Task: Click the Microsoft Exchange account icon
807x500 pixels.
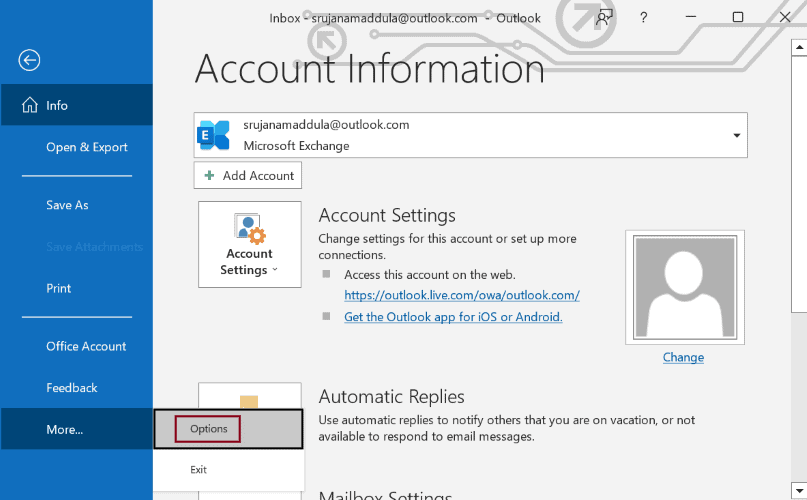Action: click(x=214, y=135)
